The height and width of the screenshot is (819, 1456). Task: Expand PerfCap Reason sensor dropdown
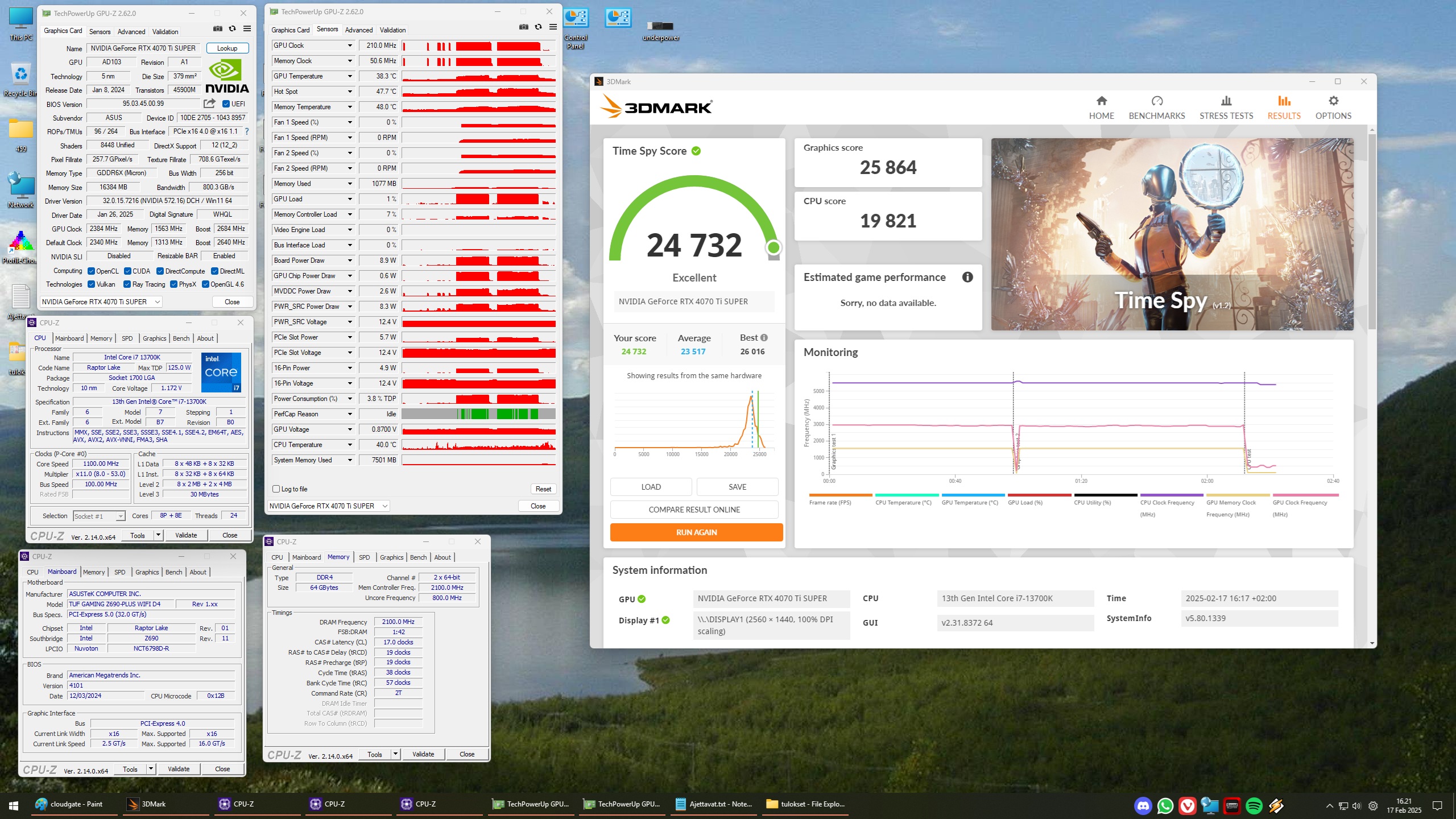tap(350, 414)
